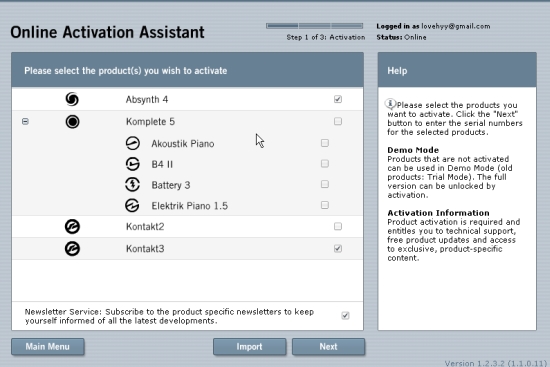Click the Help info icon
Image resolution: width=550 pixels, height=367 pixels.
(x=390, y=104)
